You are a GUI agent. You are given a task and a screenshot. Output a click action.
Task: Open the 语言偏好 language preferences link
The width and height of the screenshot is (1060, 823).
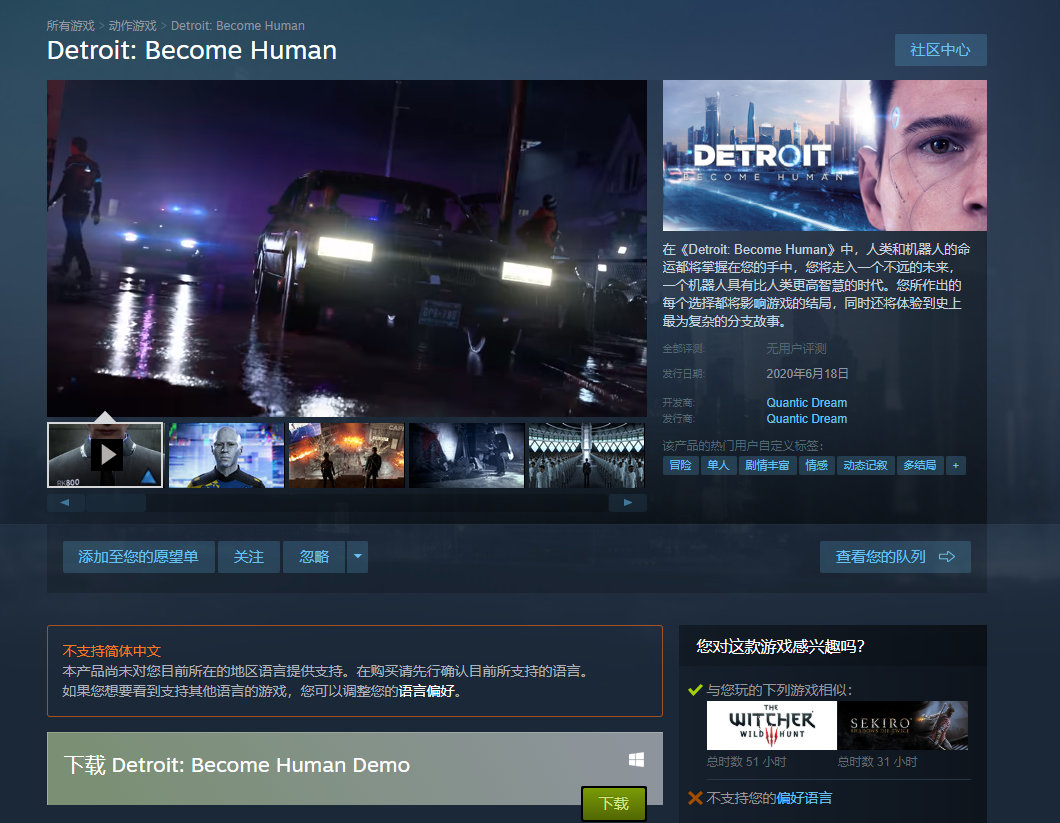point(426,691)
